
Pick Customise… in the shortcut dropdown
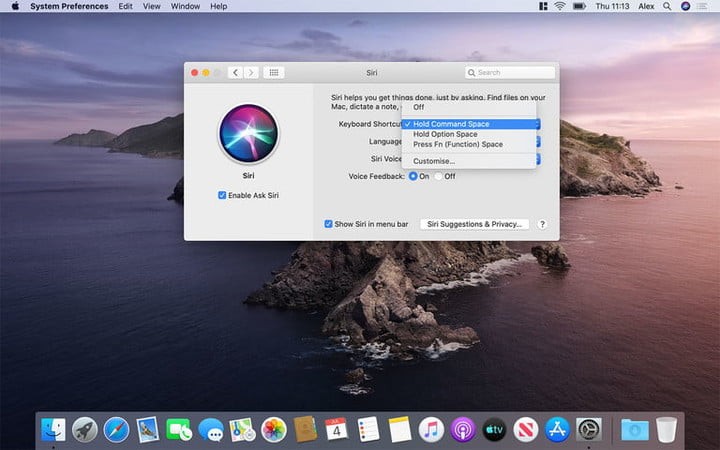click(x=434, y=161)
